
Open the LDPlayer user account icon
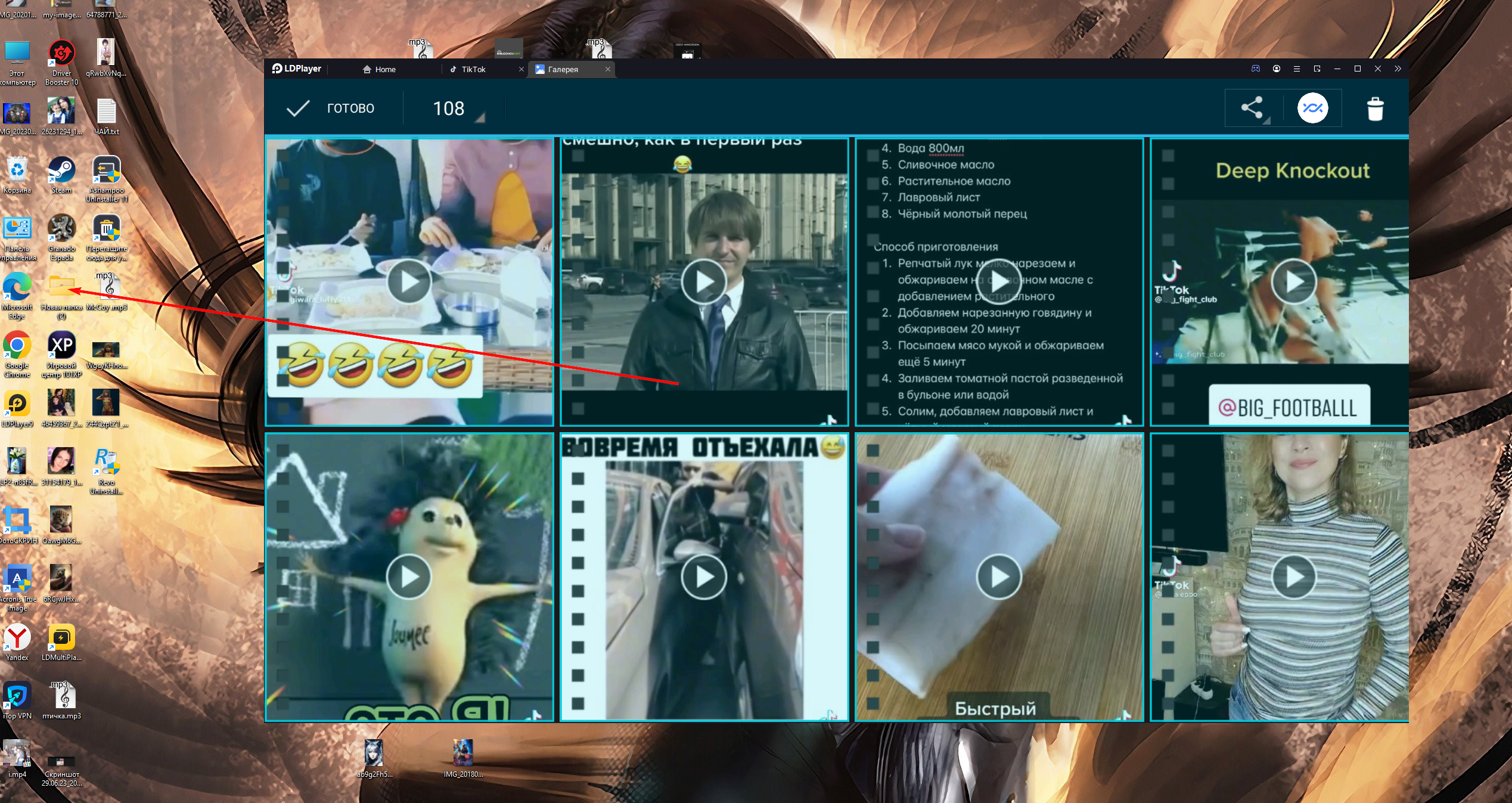(1277, 69)
